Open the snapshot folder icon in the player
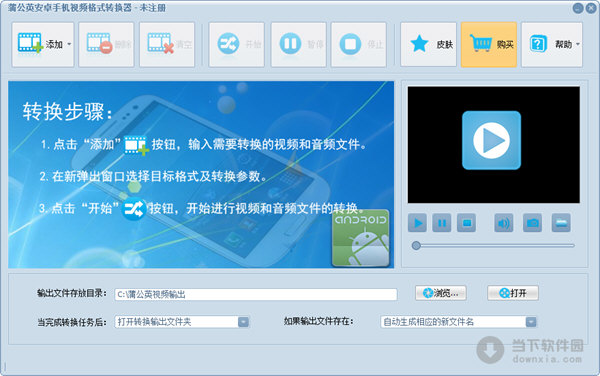600x376 pixels. point(561,223)
